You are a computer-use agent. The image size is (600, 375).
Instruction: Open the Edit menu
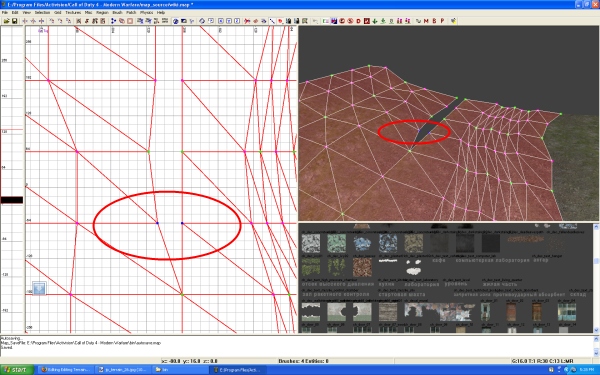point(15,12)
